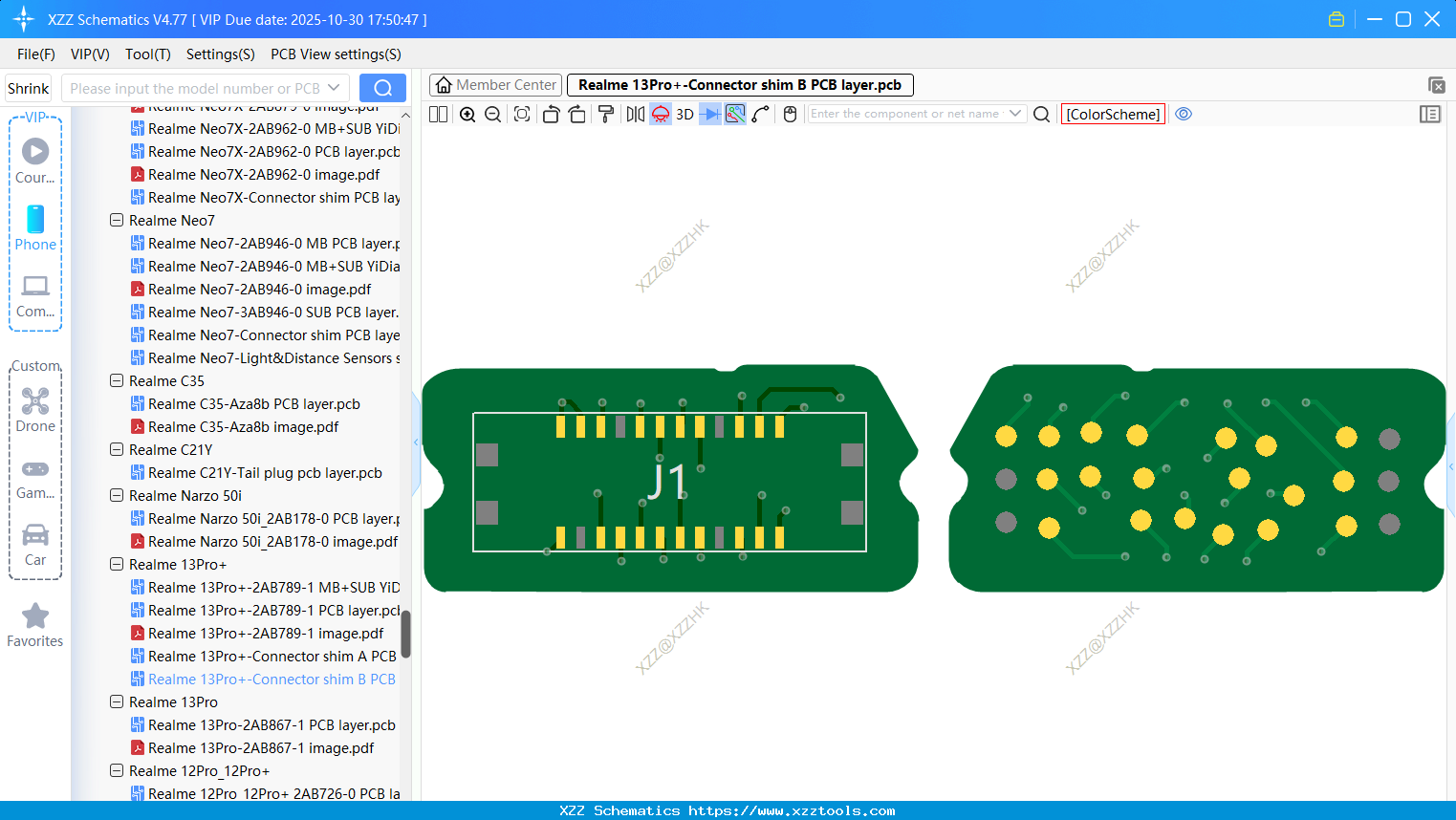The height and width of the screenshot is (820, 1456).
Task: Click the mouse settings icon
Action: (x=790, y=114)
